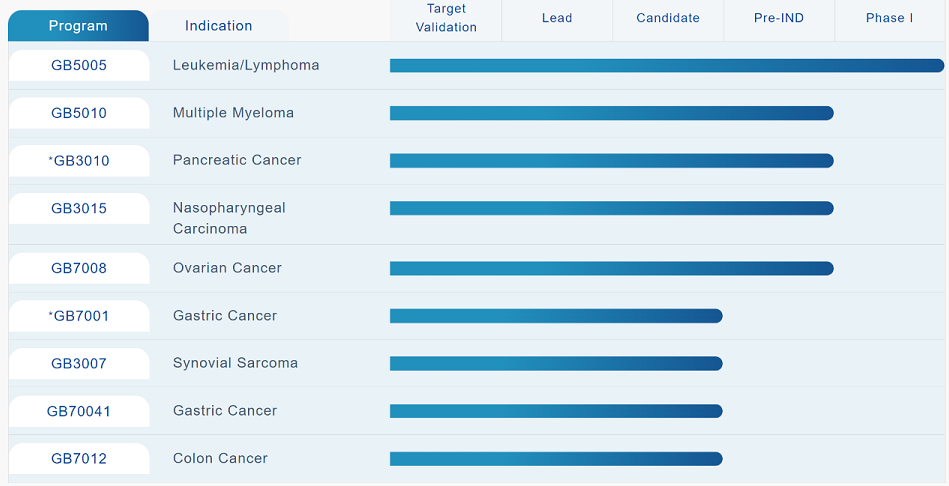This screenshot has height=486, width=949.
Task: Open the GB5005 program entry
Action: (79, 65)
